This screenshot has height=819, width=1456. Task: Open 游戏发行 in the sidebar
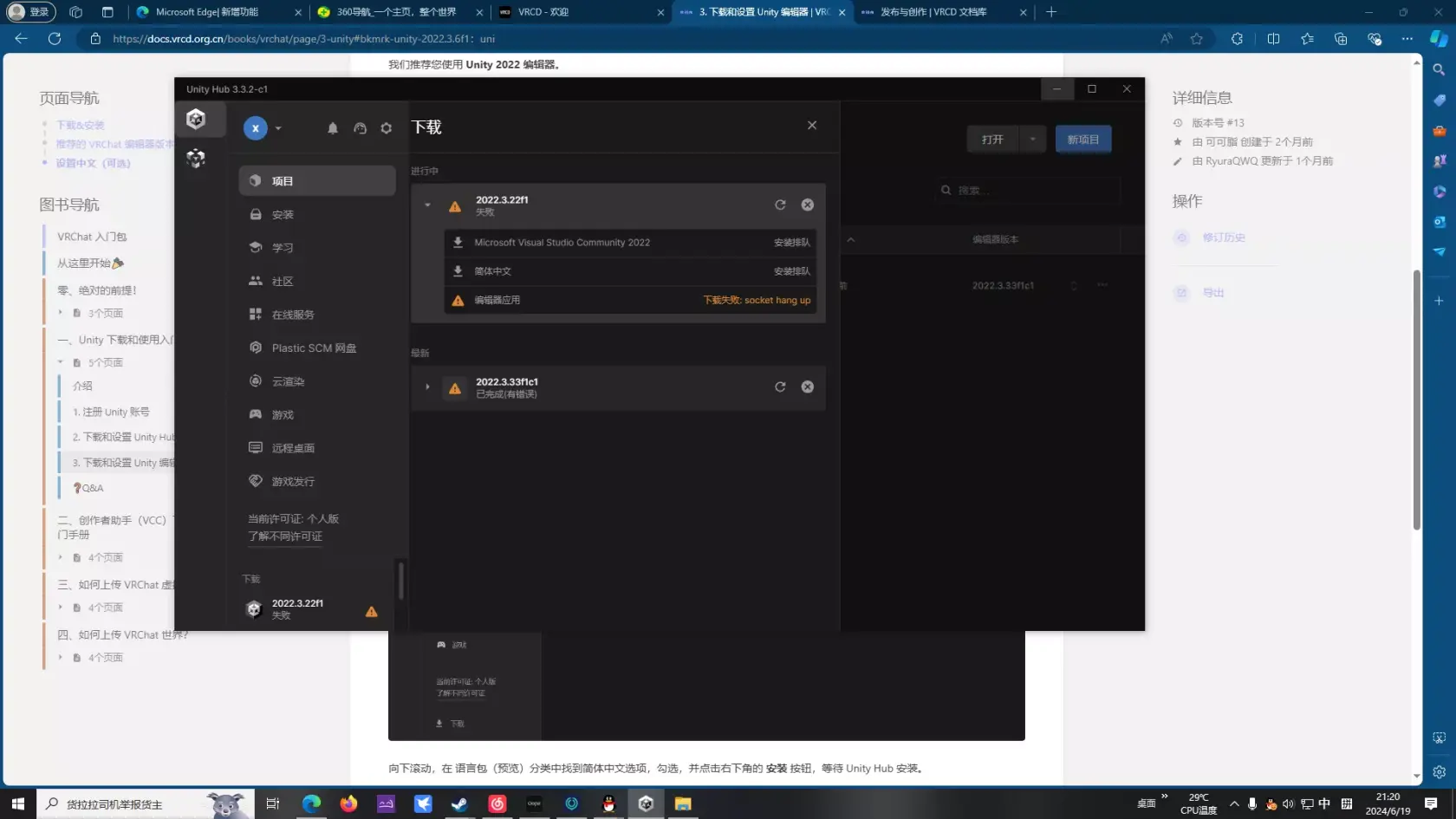pyautogui.click(x=317, y=481)
